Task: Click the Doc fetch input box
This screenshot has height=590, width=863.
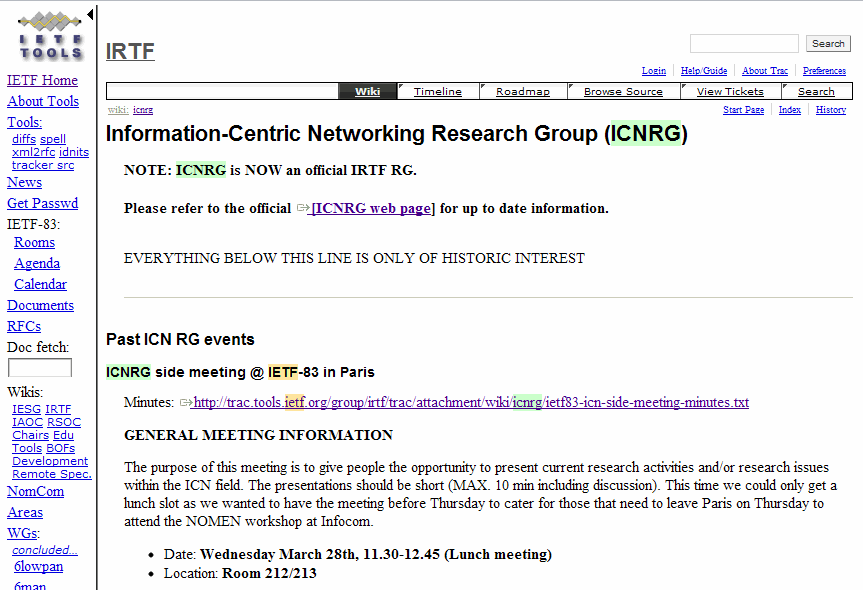Action: [40, 368]
